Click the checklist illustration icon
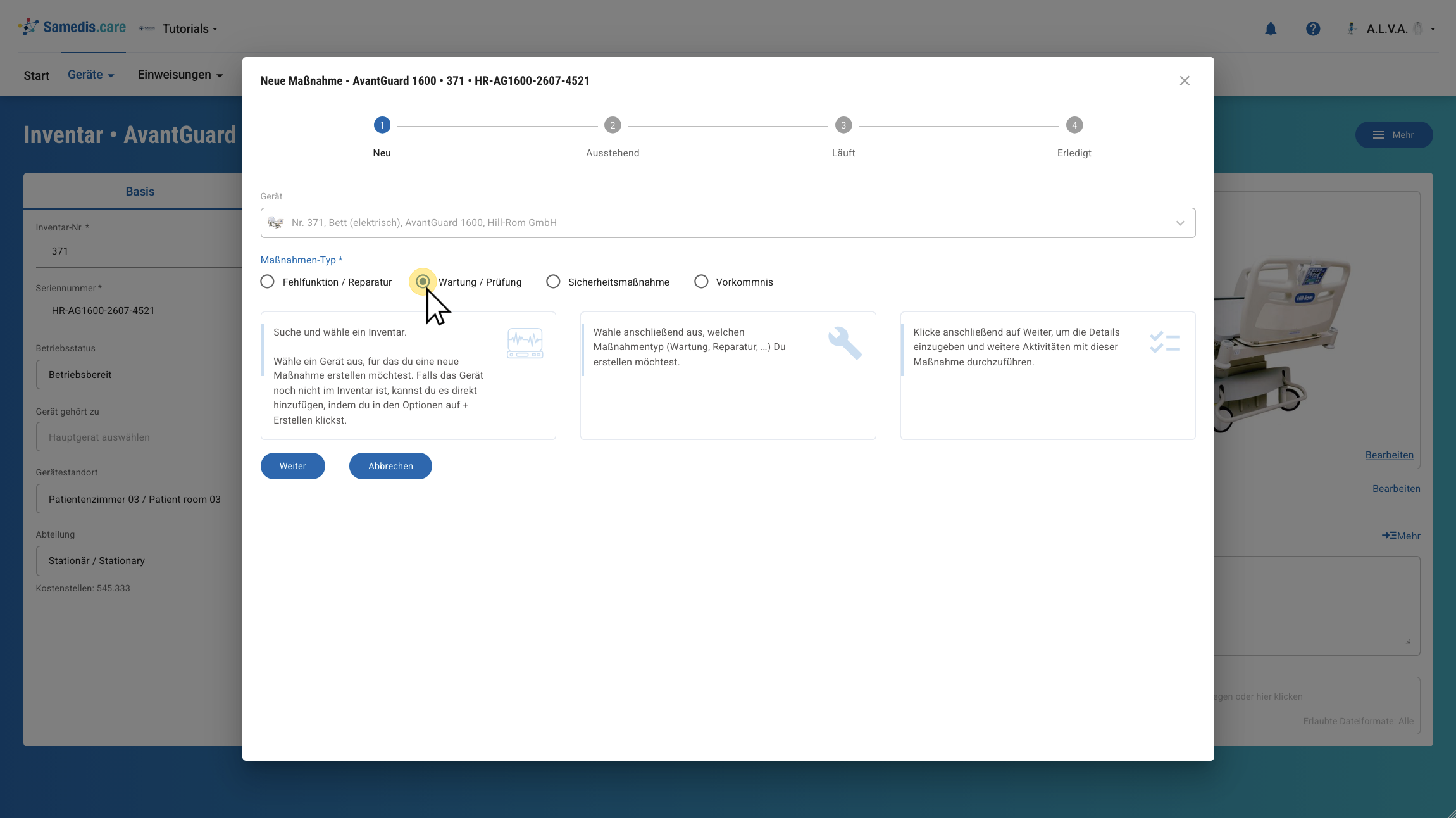Viewport: 1456px width, 818px height. (x=1165, y=343)
